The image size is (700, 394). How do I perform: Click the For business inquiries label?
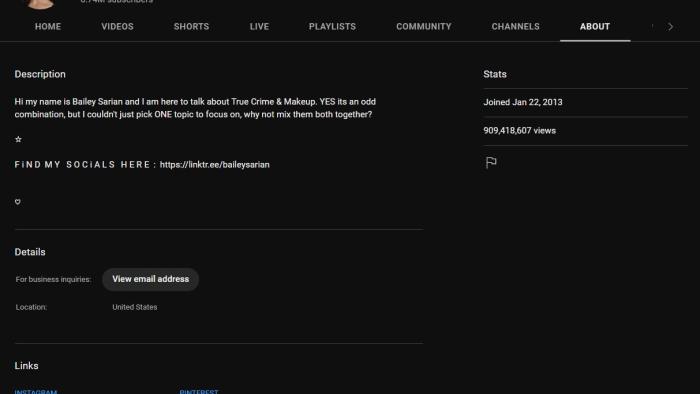(x=53, y=279)
